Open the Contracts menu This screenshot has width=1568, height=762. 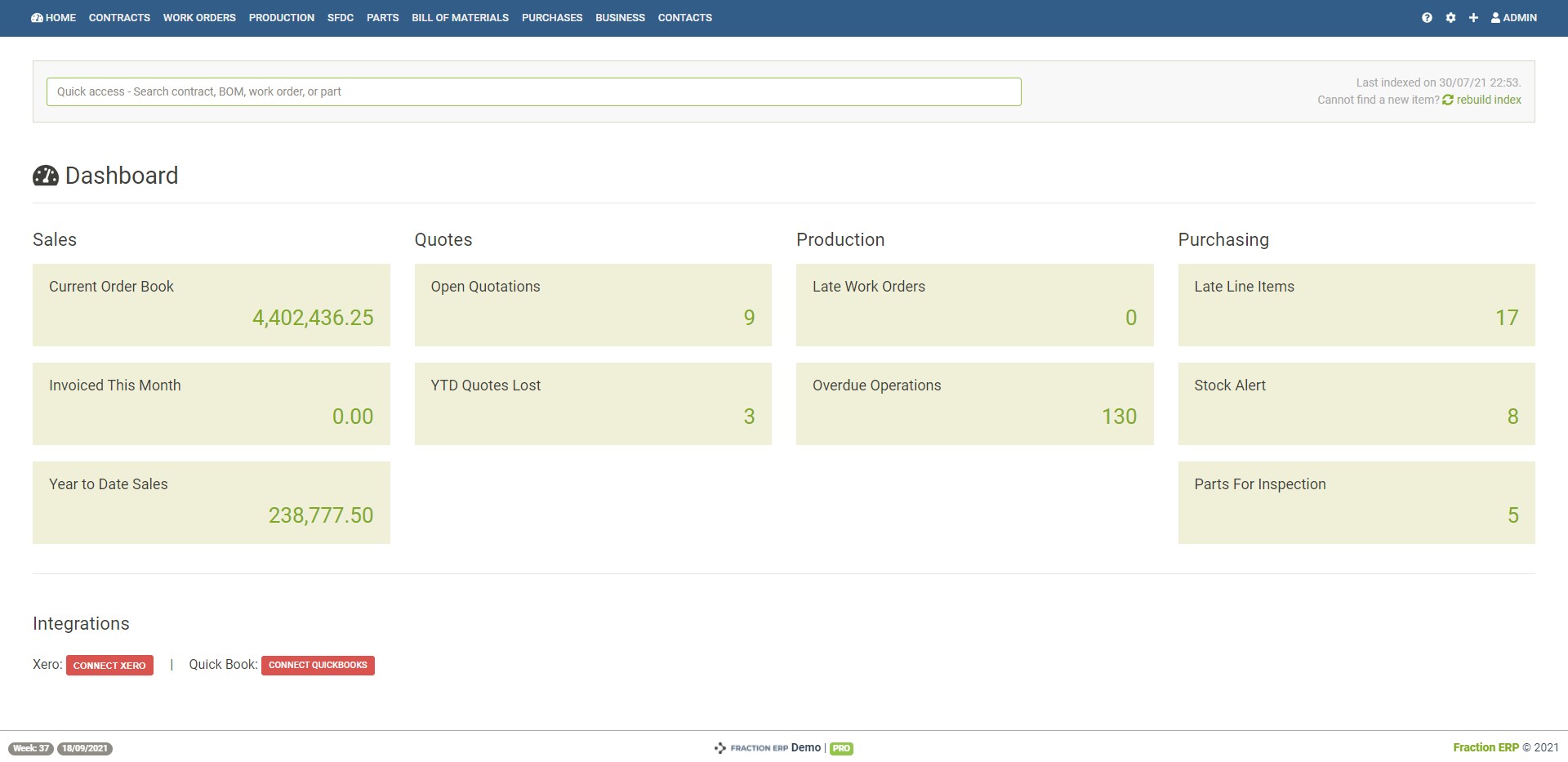click(119, 18)
